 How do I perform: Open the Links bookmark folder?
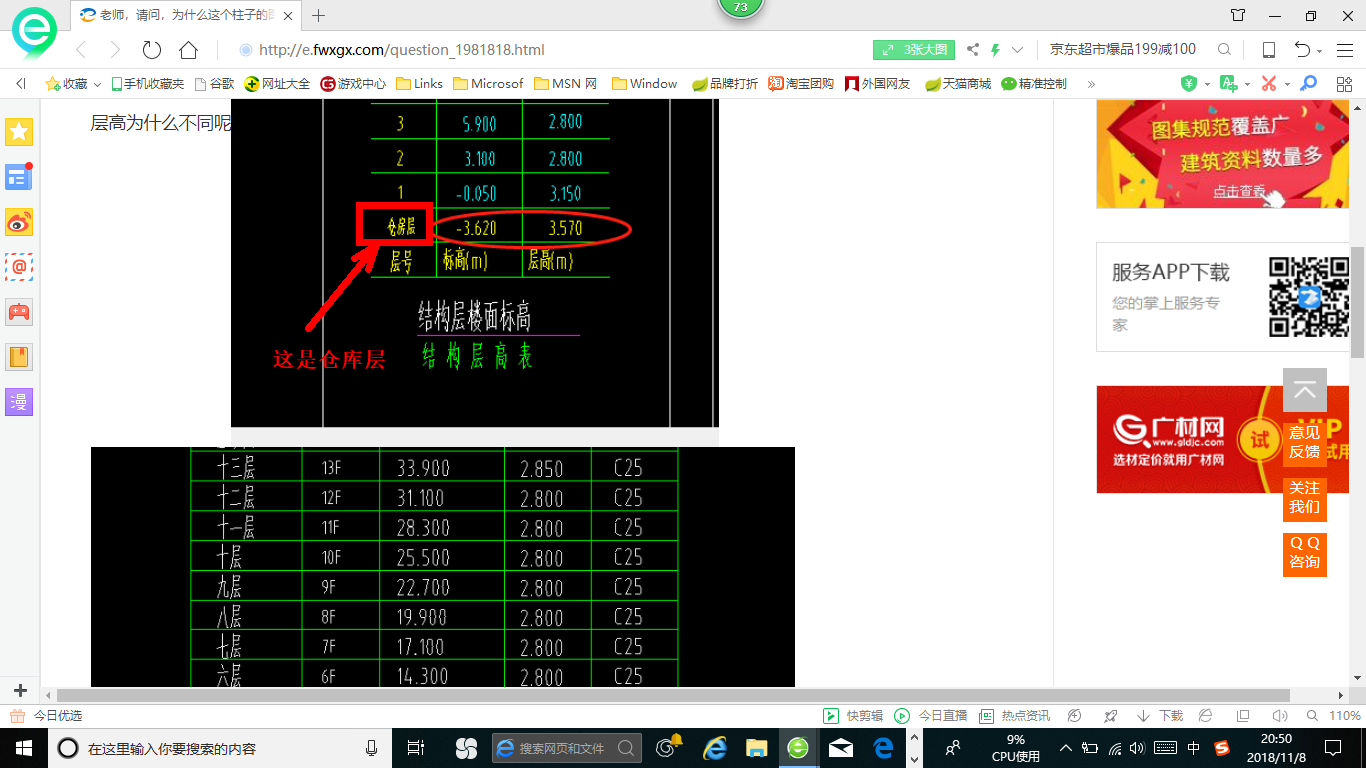pyautogui.click(x=420, y=84)
